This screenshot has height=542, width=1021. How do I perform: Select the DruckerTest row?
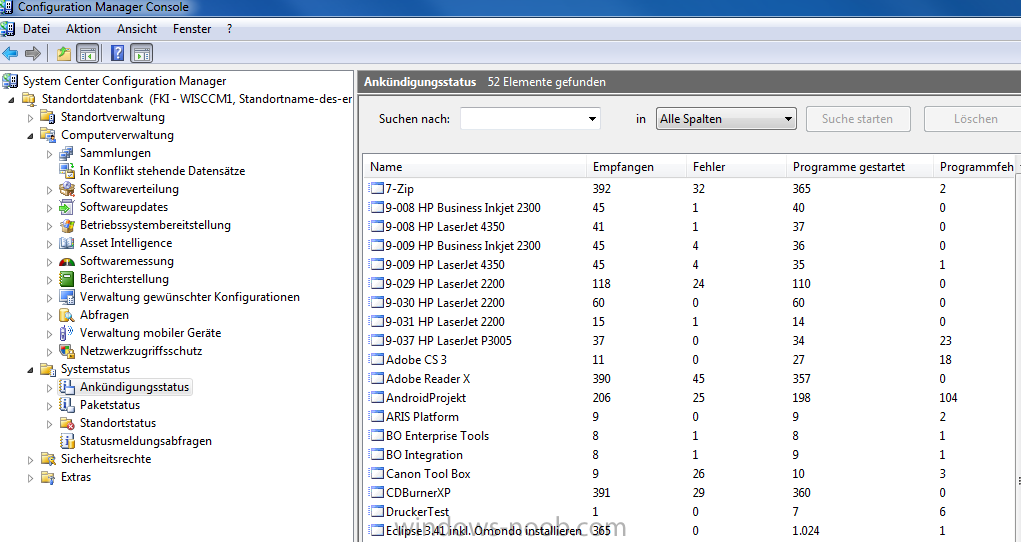(x=692, y=511)
